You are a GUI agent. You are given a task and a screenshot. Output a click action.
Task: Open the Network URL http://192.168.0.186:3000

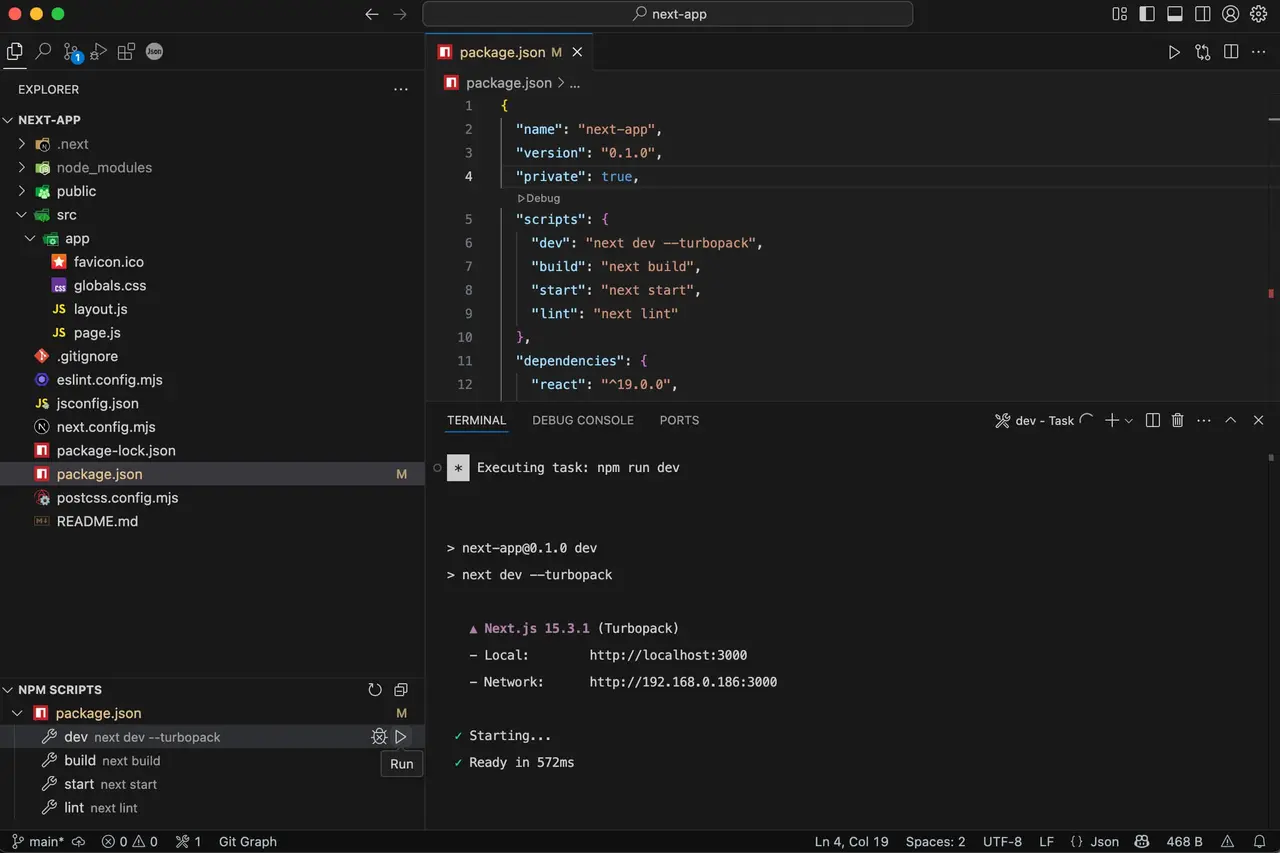683,683
